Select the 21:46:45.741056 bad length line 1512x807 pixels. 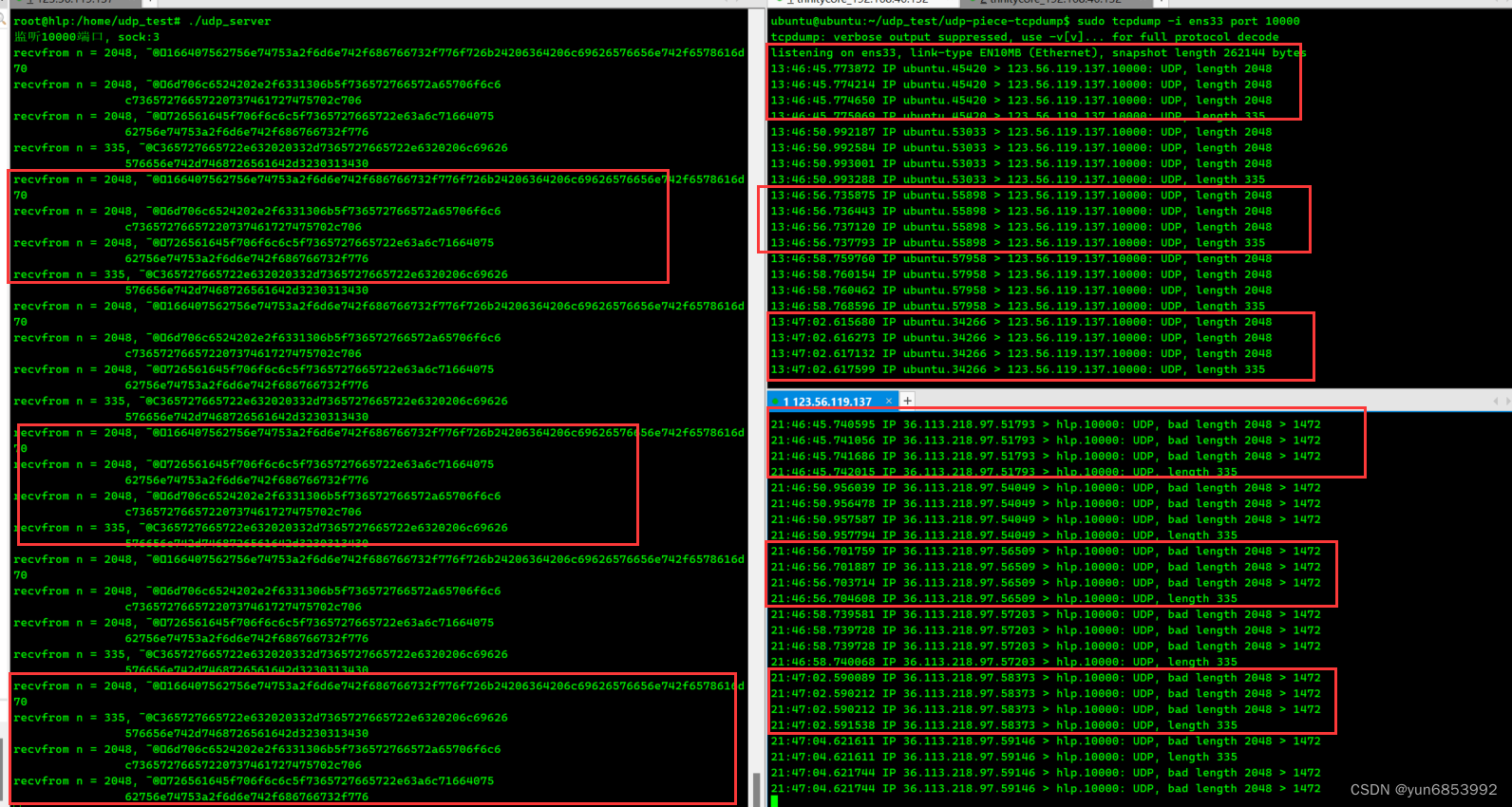[x=1046, y=441]
